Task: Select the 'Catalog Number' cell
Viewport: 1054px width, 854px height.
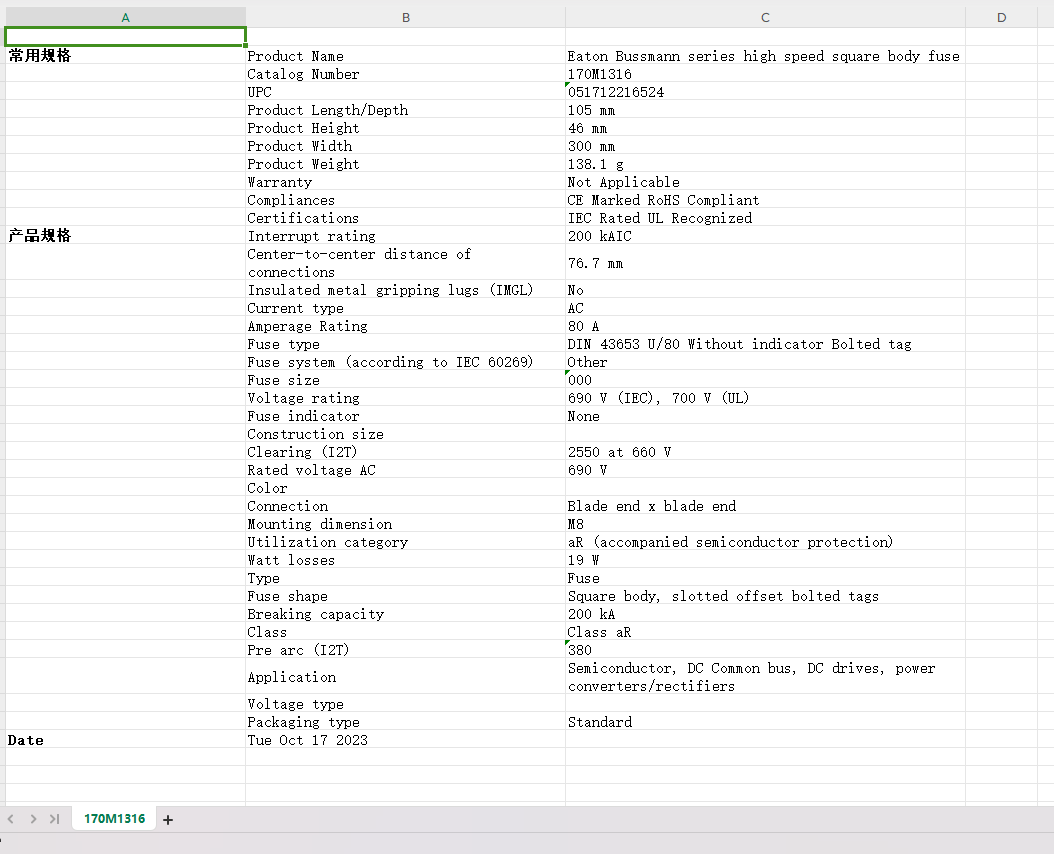Action: click(x=406, y=74)
